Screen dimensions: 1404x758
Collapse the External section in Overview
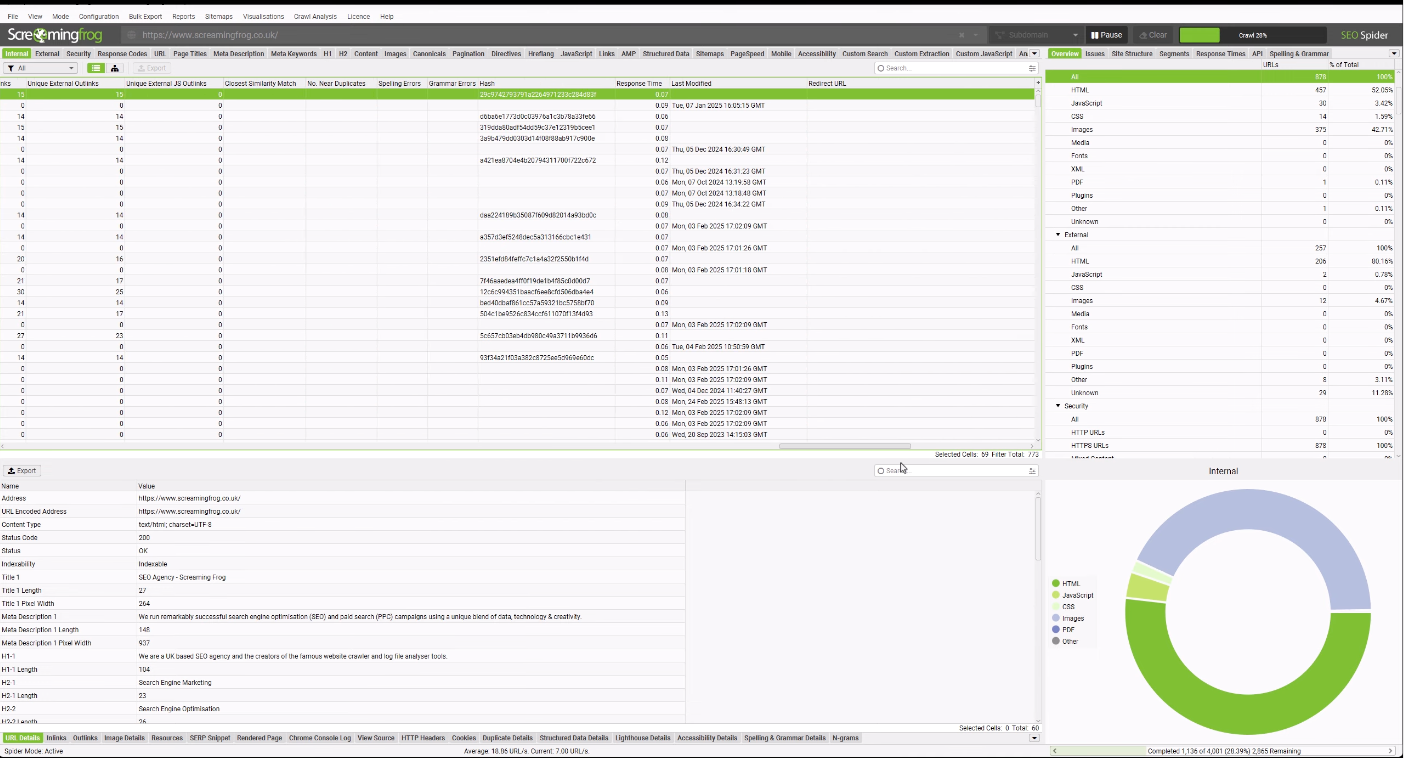pyautogui.click(x=1058, y=234)
